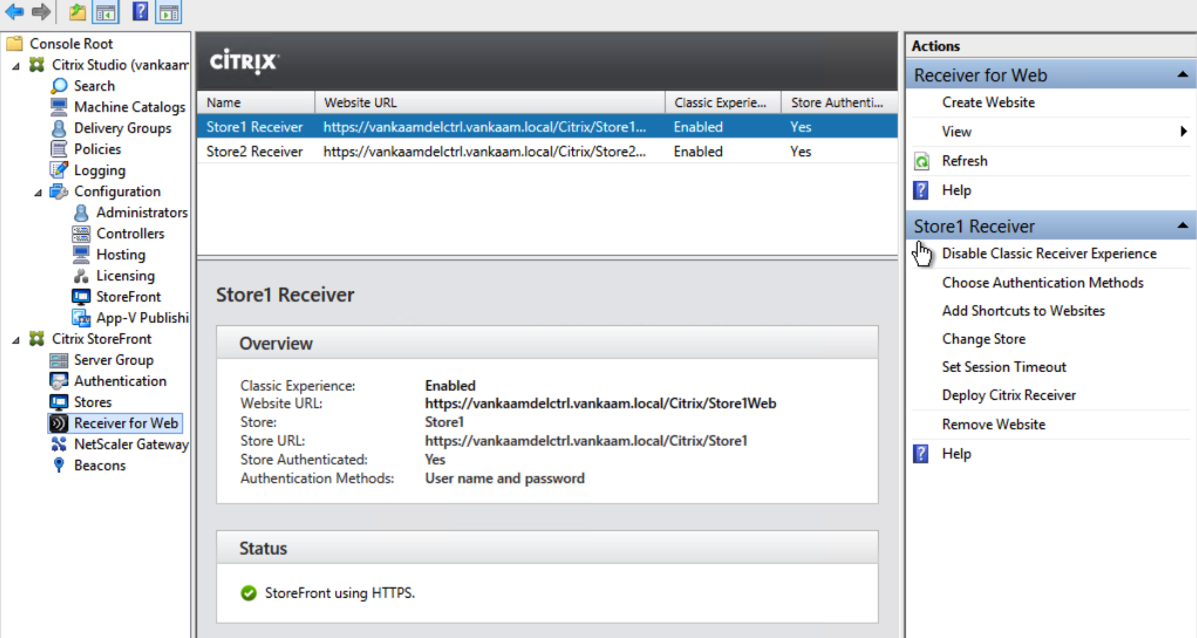Sort by the Store Authenticated column header
Screen dimensions: 1197x638
coord(840,102)
